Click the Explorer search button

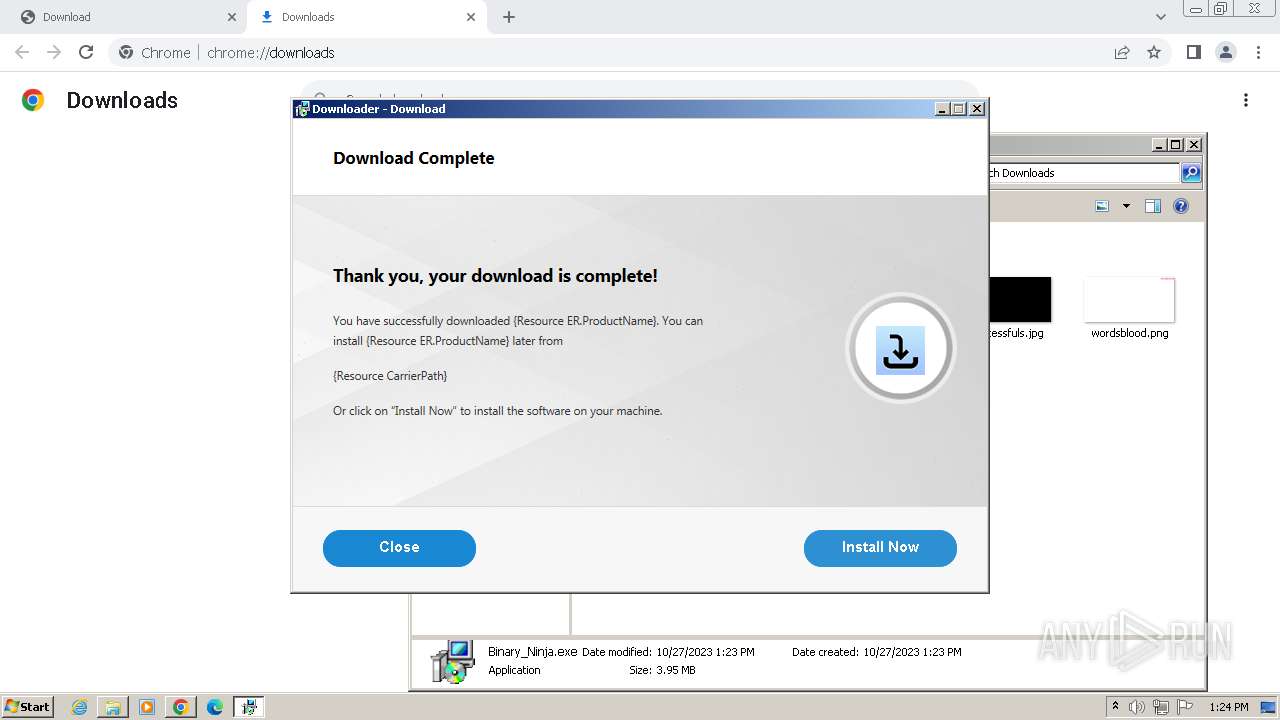tap(1191, 173)
